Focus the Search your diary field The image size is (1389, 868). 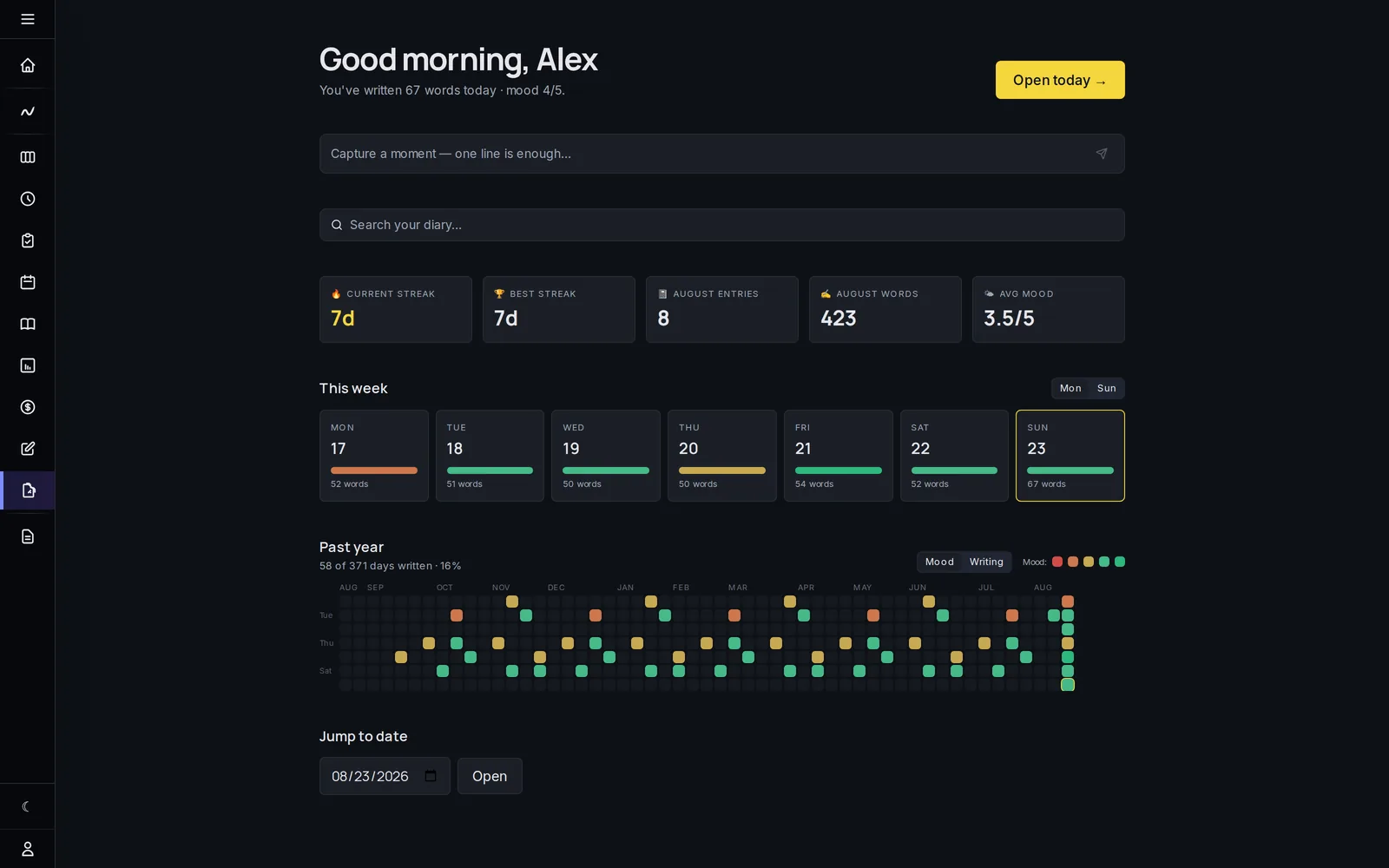click(x=722, y=225)
